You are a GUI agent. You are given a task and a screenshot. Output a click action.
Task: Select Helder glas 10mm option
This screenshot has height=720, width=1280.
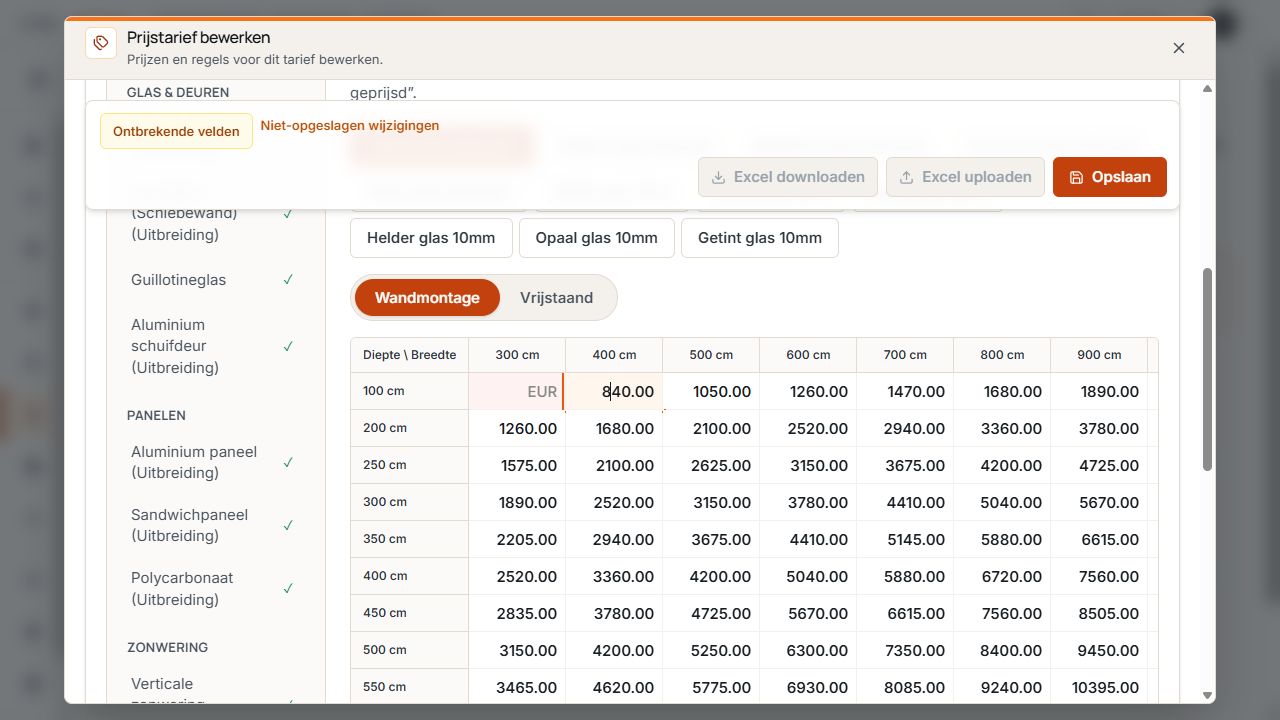pyautogui.click(x=431, y=238)
